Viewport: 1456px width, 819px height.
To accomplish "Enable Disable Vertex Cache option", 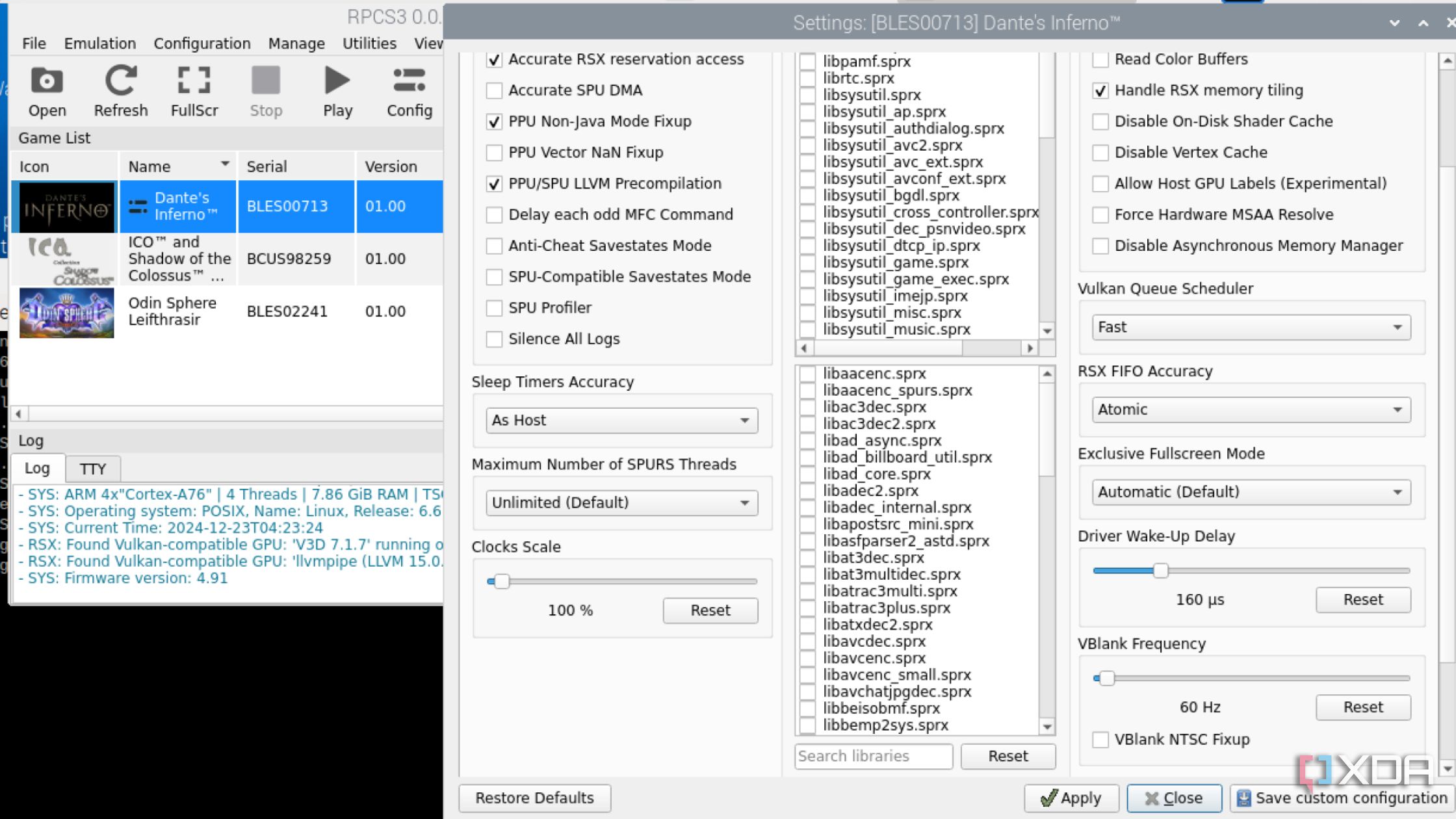I will tap(1100, 153).
